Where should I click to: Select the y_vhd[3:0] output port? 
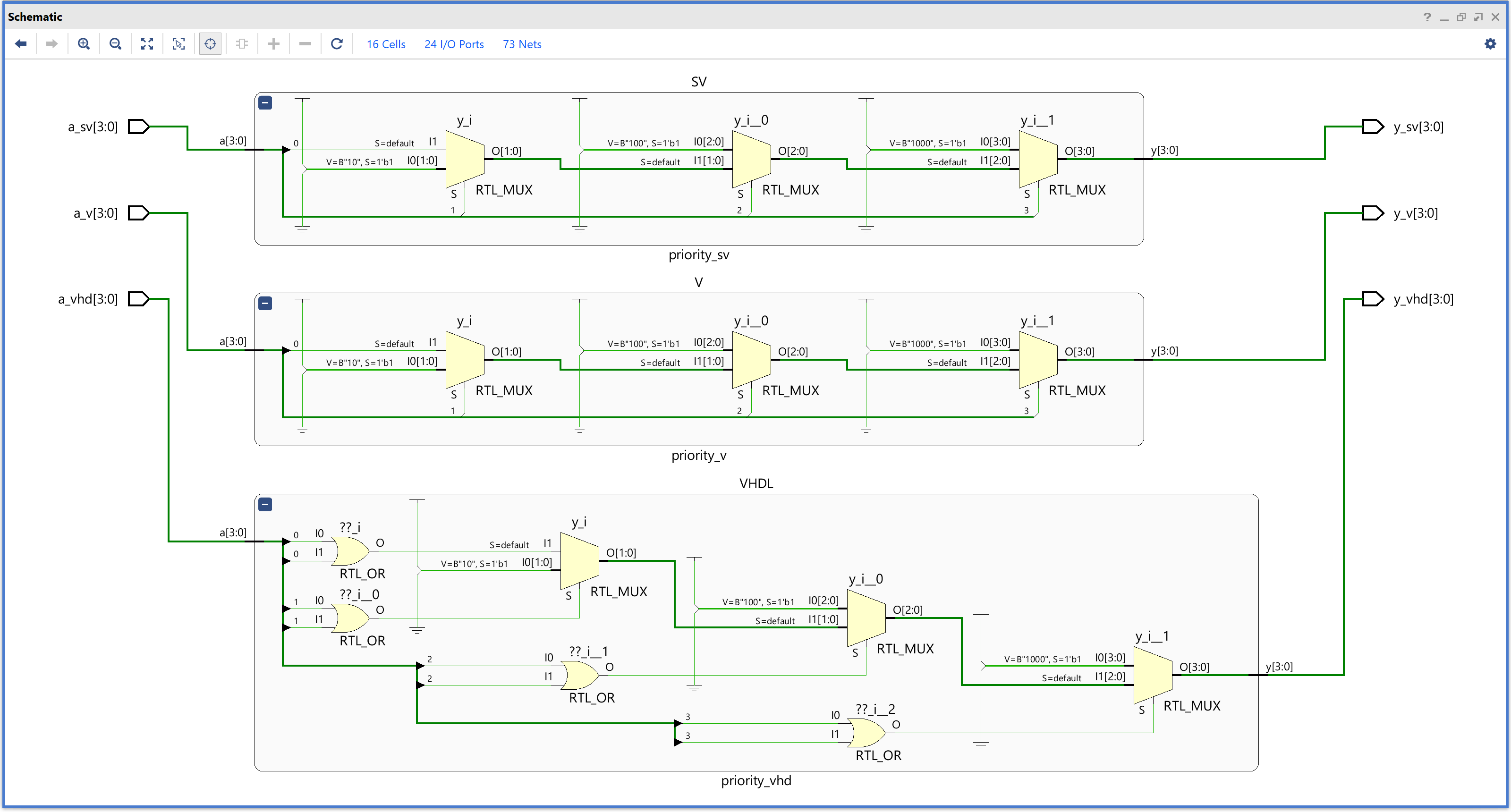coord(1373,299)
